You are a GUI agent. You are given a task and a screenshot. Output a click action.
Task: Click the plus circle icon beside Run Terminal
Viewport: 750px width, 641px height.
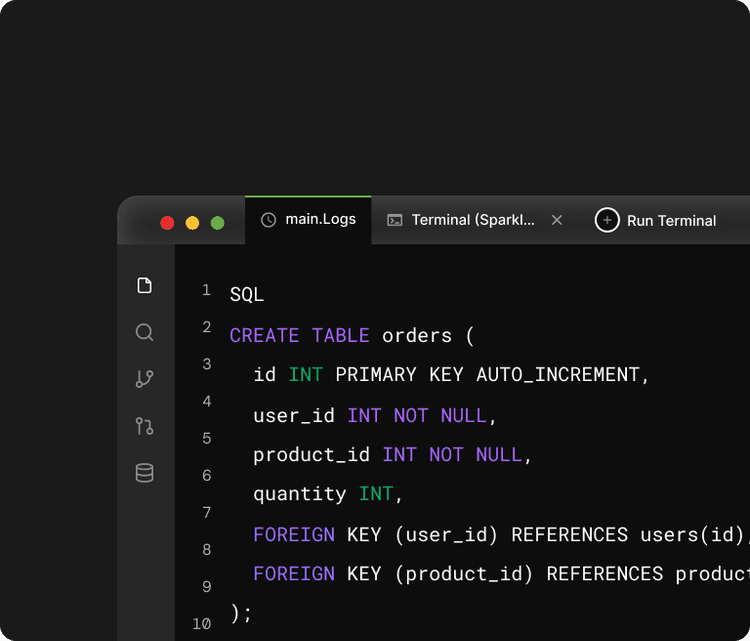[607, 220]
